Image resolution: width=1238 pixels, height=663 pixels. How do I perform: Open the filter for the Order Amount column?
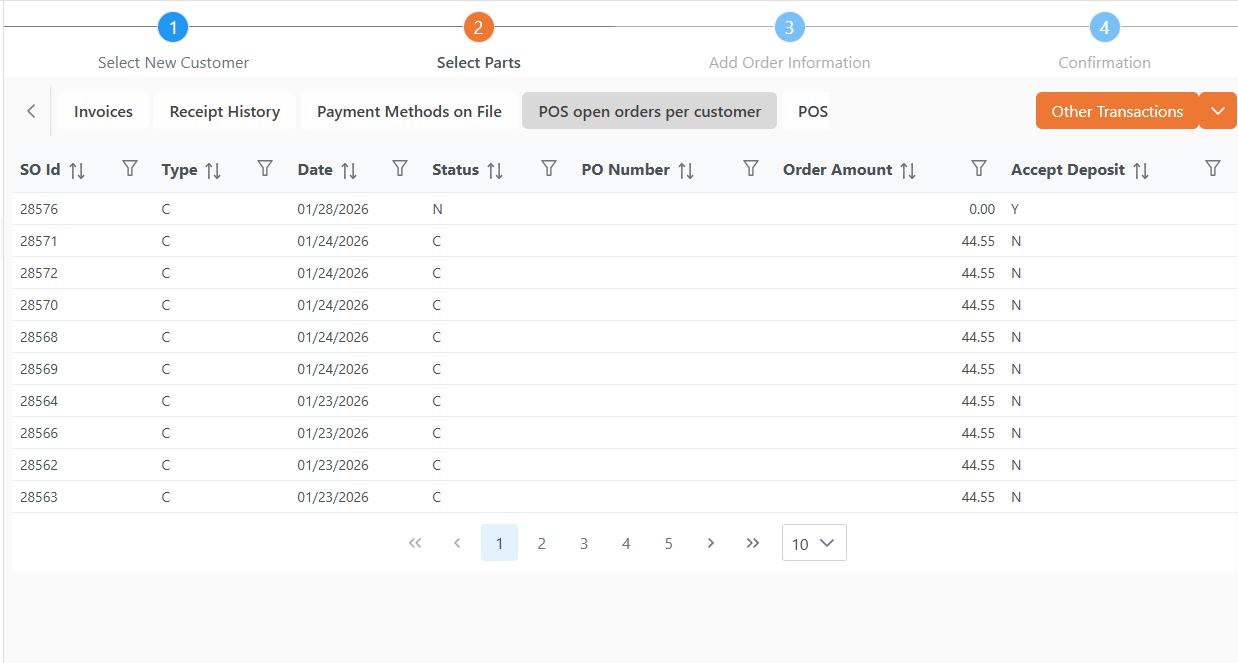coord(978,169)
